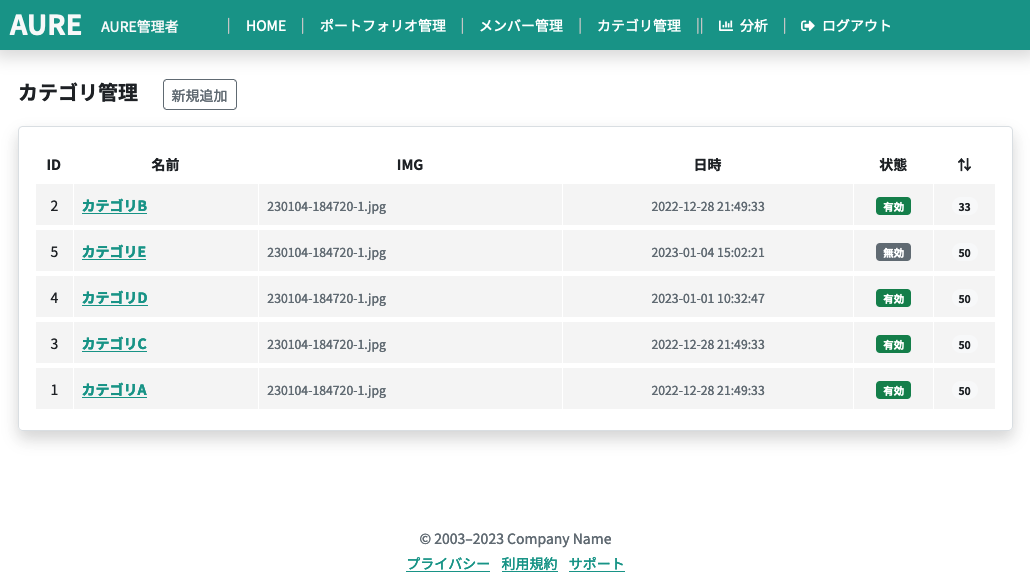1030x586 pixels.
Task: Toggle the 有効 status badge for カテゴリB
Action: [x=893, y=206]
